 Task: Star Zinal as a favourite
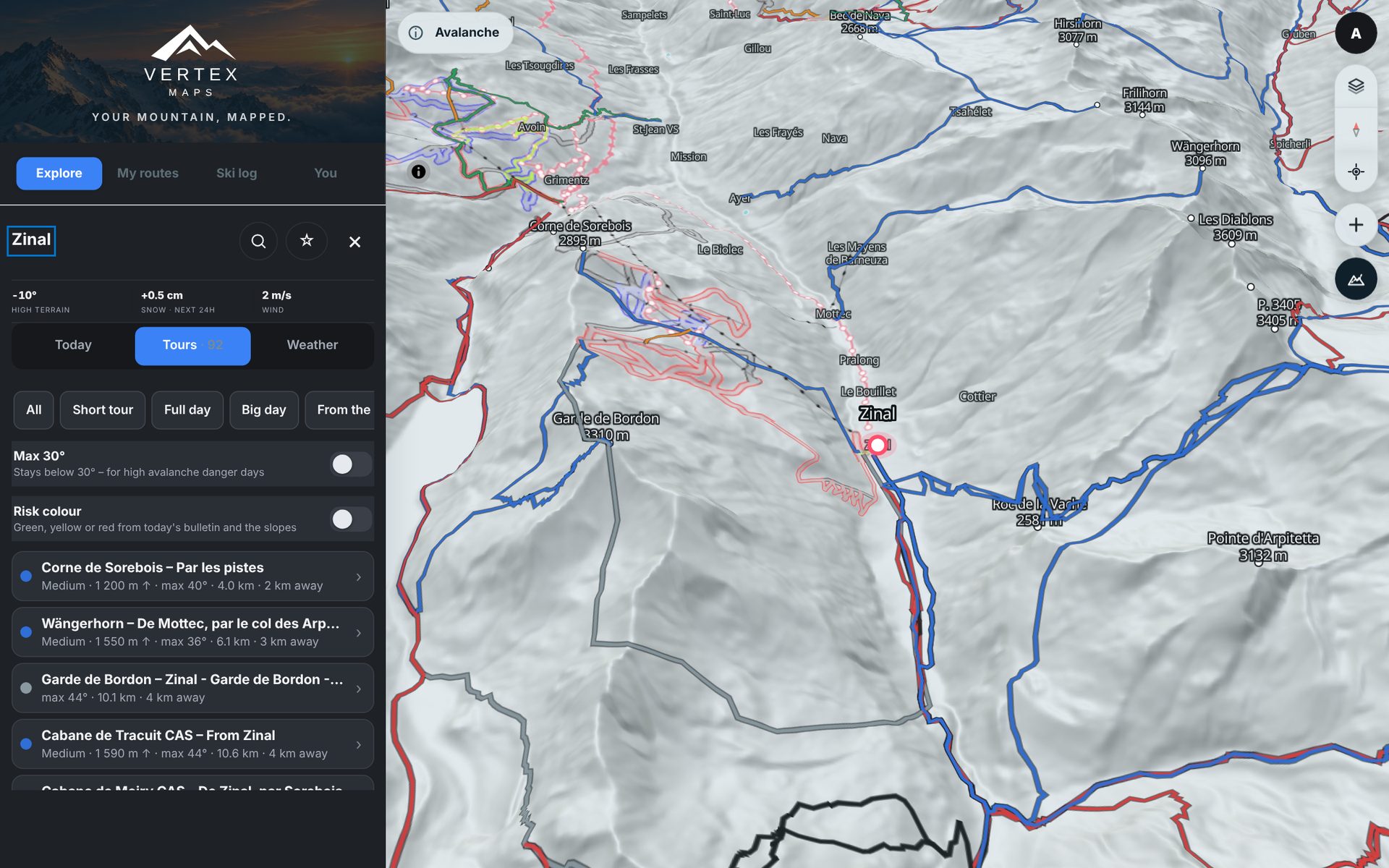[x=307, y=241]
